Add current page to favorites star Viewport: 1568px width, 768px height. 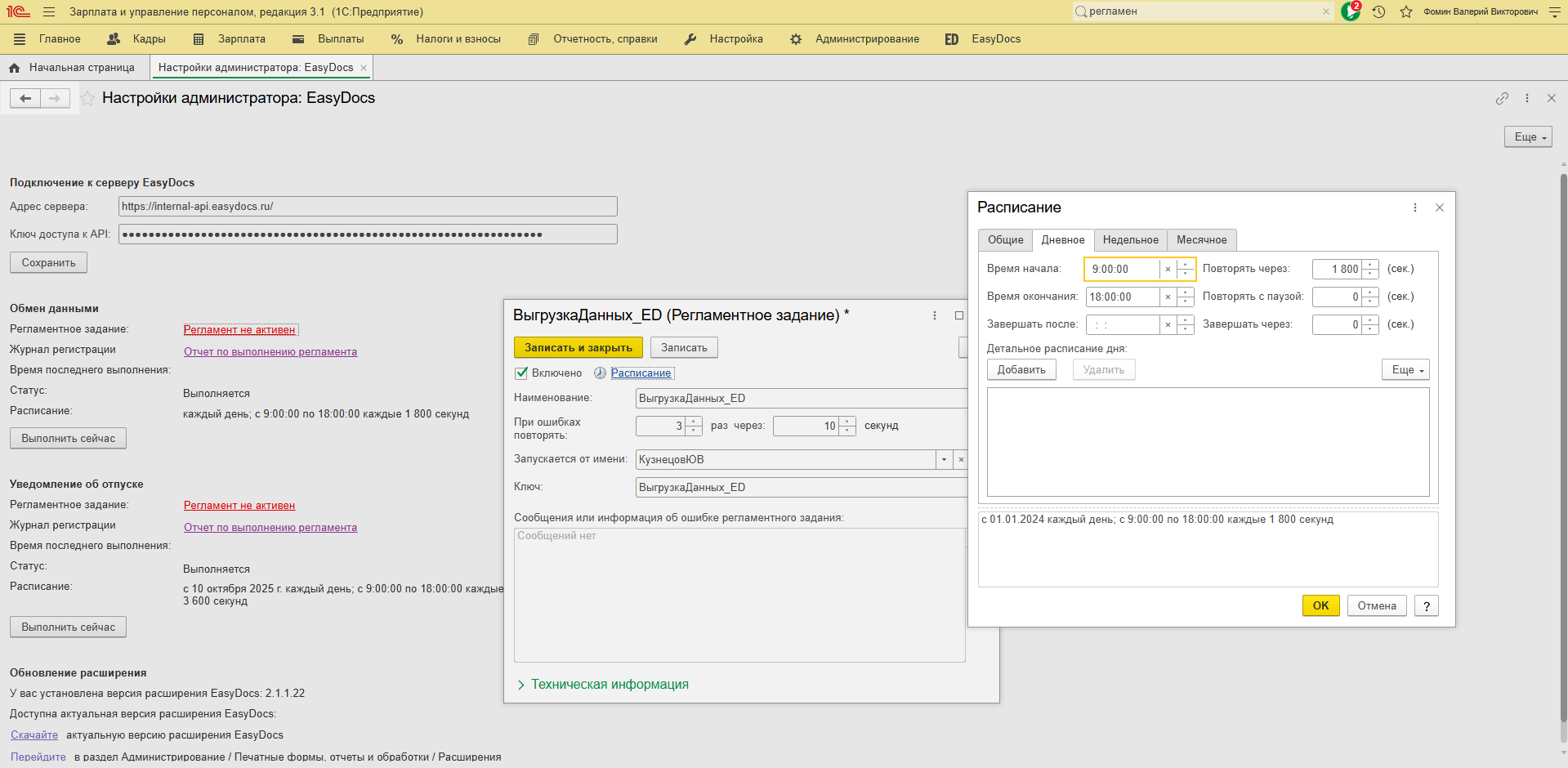(x=87, y=99)
